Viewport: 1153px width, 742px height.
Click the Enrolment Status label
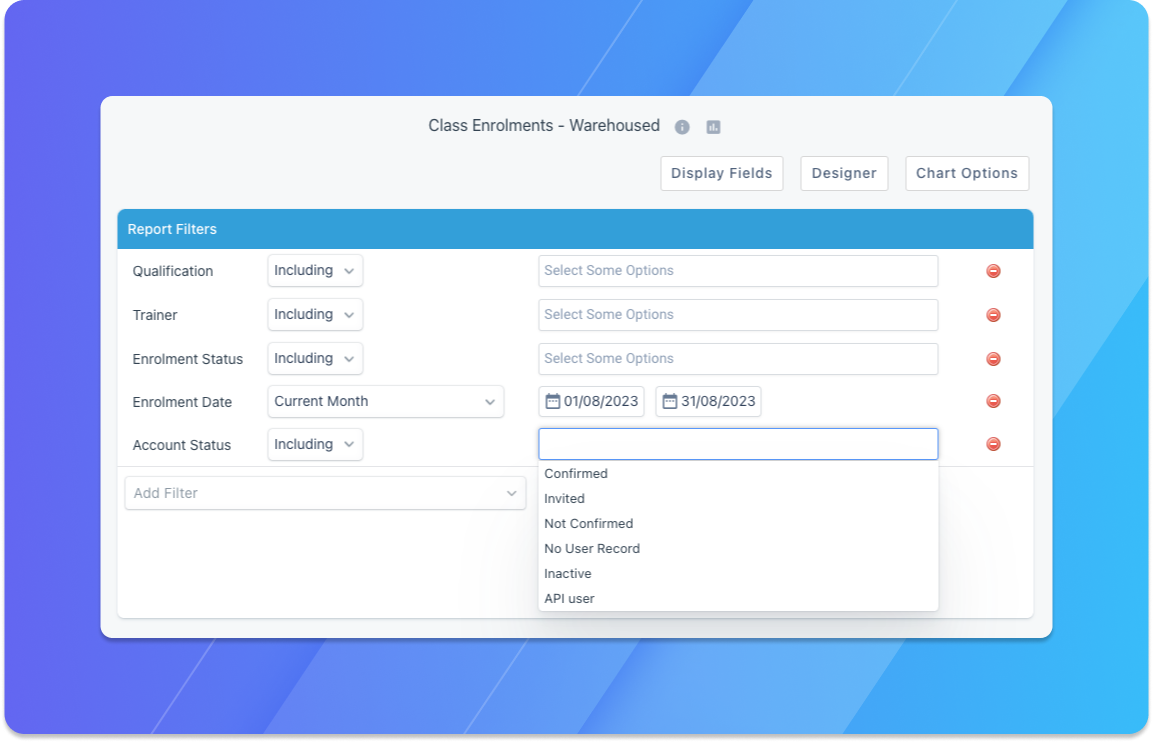pos(188,359)
